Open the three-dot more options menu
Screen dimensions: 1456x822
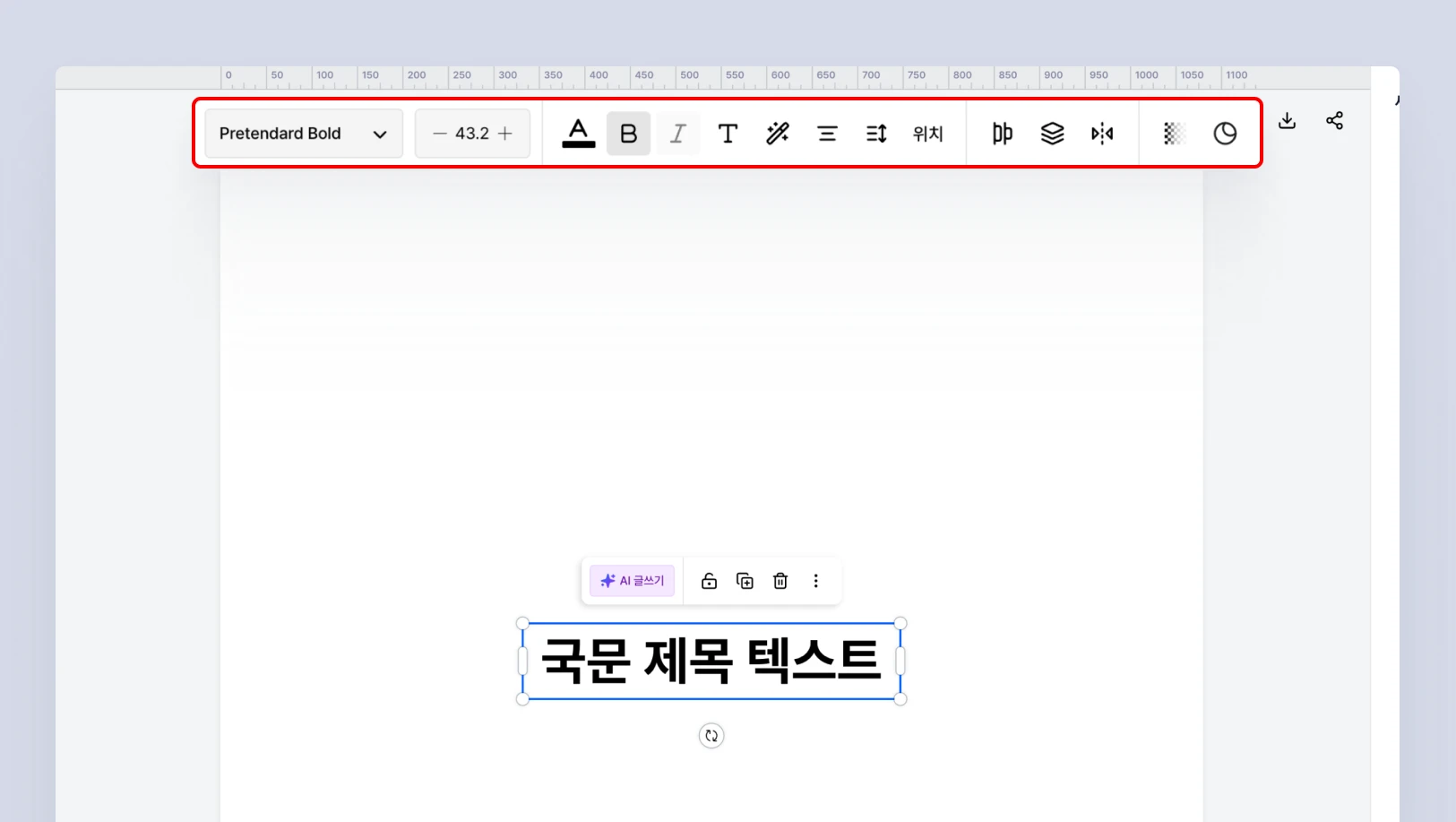pyautogui.click(x=815, y=581)
